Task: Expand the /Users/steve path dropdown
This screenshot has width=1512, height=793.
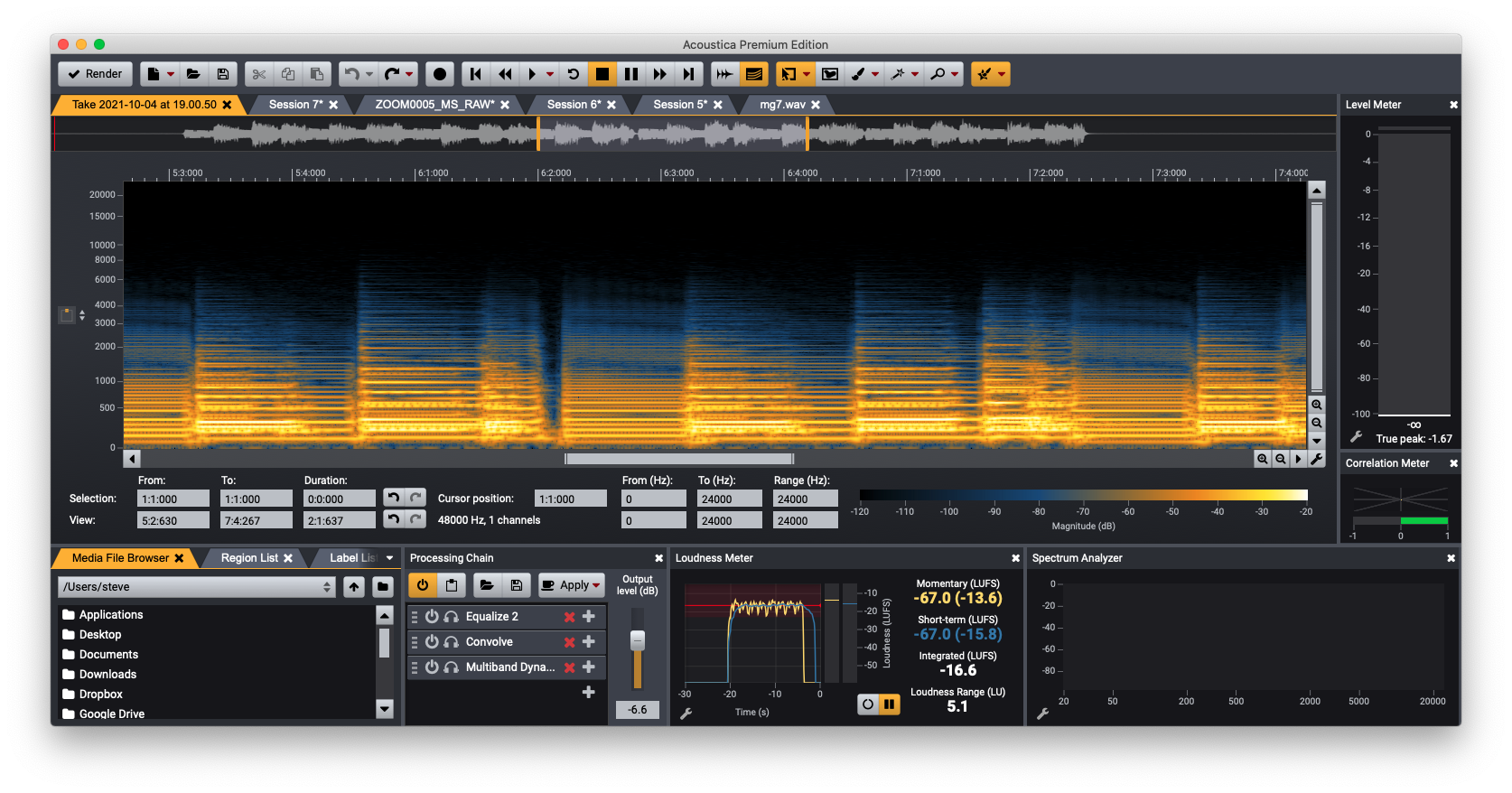Action: pyautogui.click(x=327, y=587)
